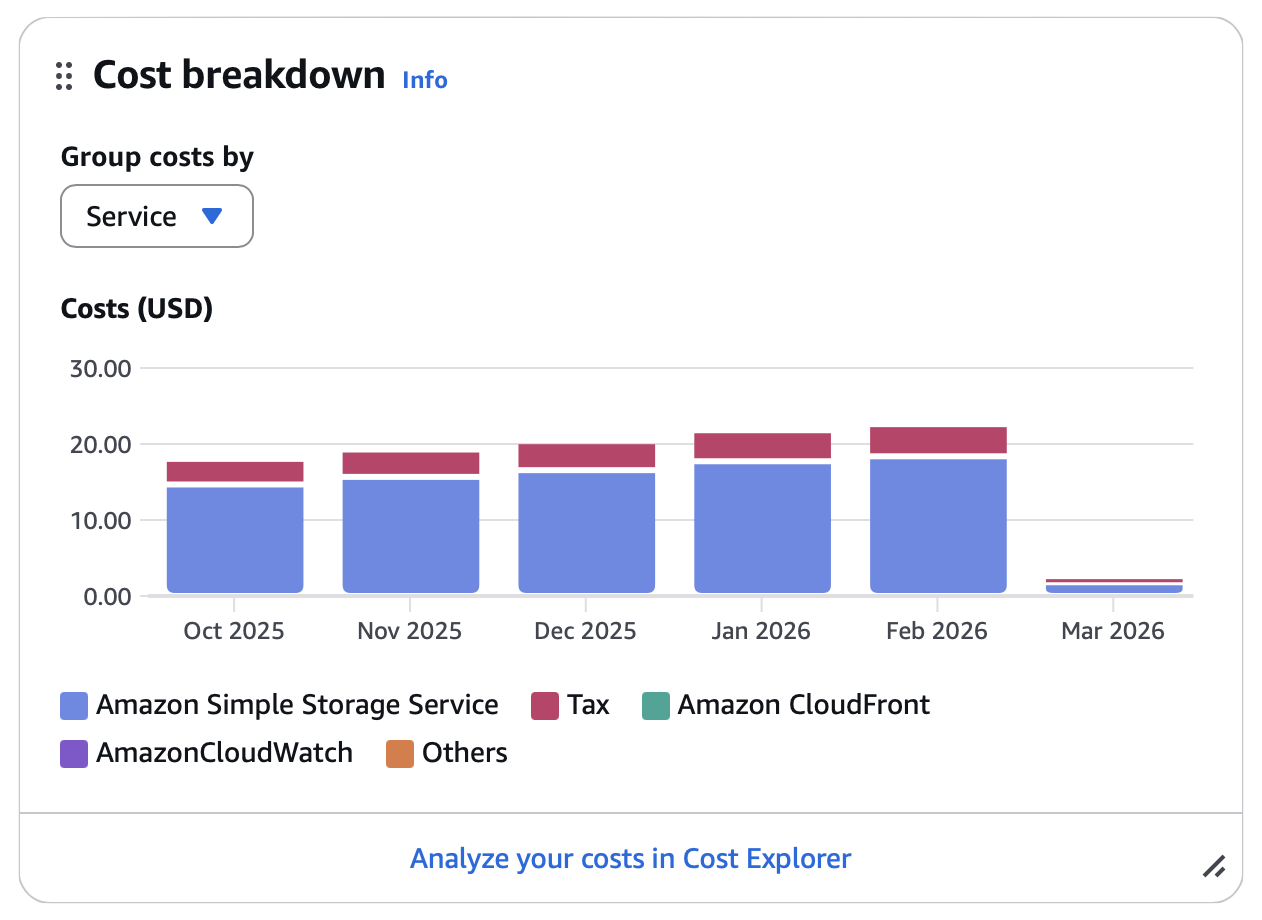This screenshot has height=920, width=1262.
Task: Open the Info link next to title
Action: (x=424, y=80)
